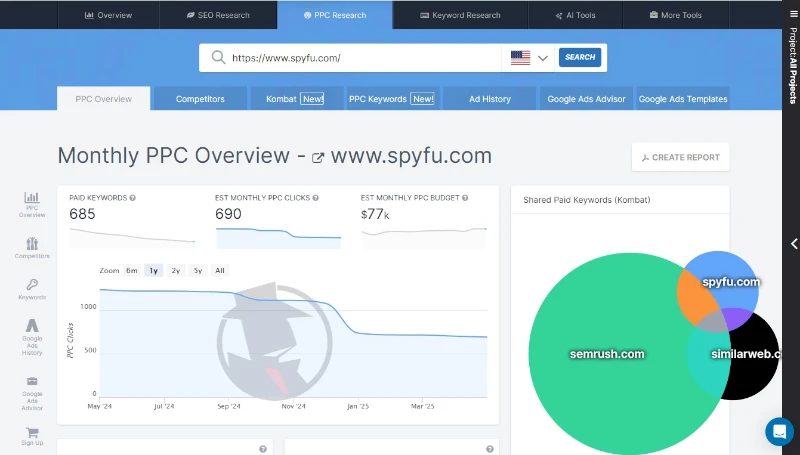Screen dimensions: 800x455
Task: Open the chat support bubble icon
Action: (779, 432)
